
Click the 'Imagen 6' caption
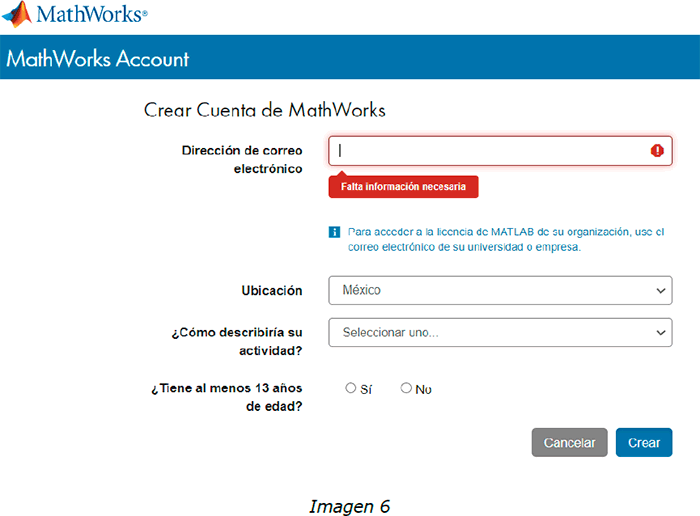point(350,506)
